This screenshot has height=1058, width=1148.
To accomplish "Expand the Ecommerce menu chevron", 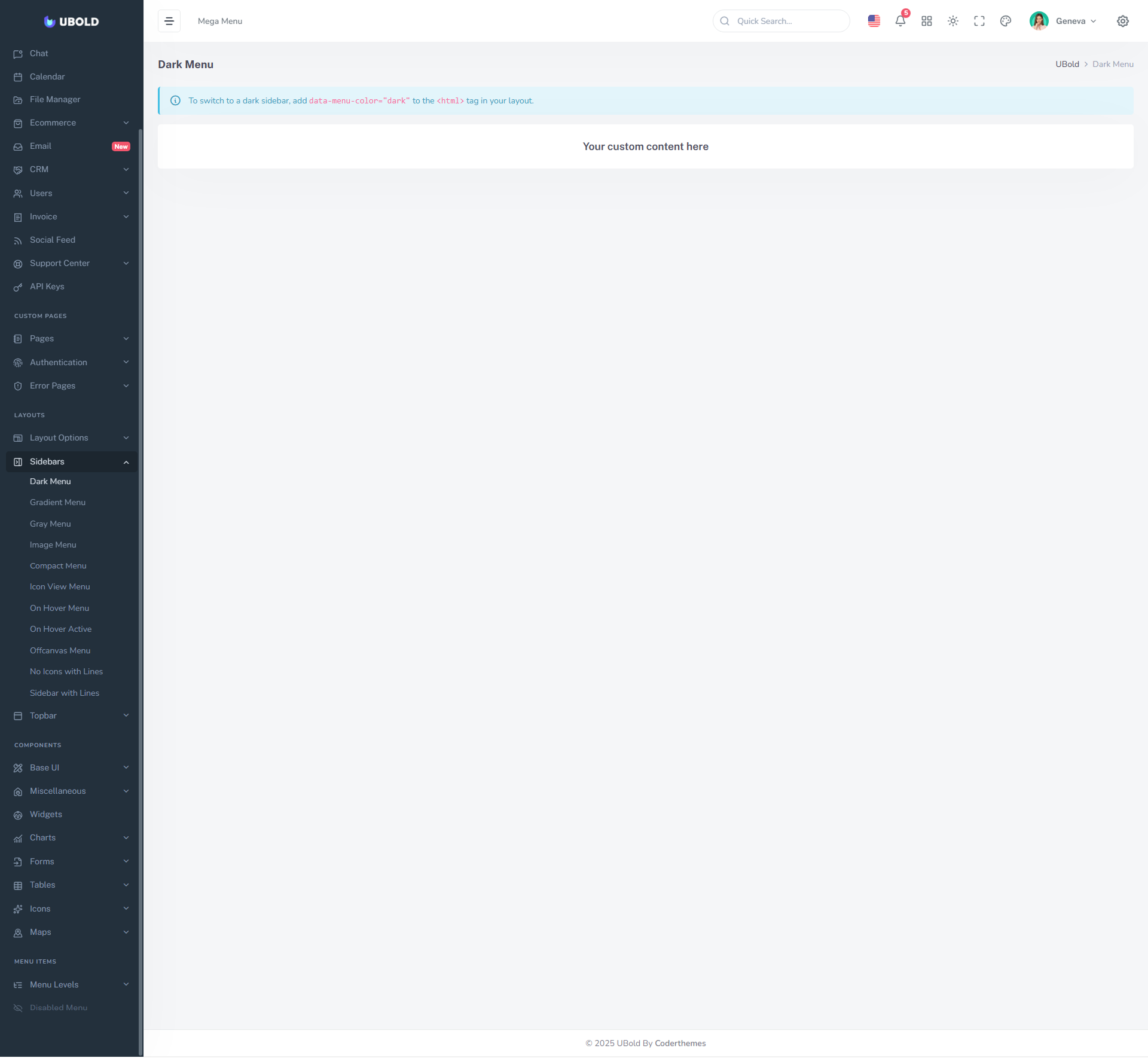I will [x=126, y=123].
